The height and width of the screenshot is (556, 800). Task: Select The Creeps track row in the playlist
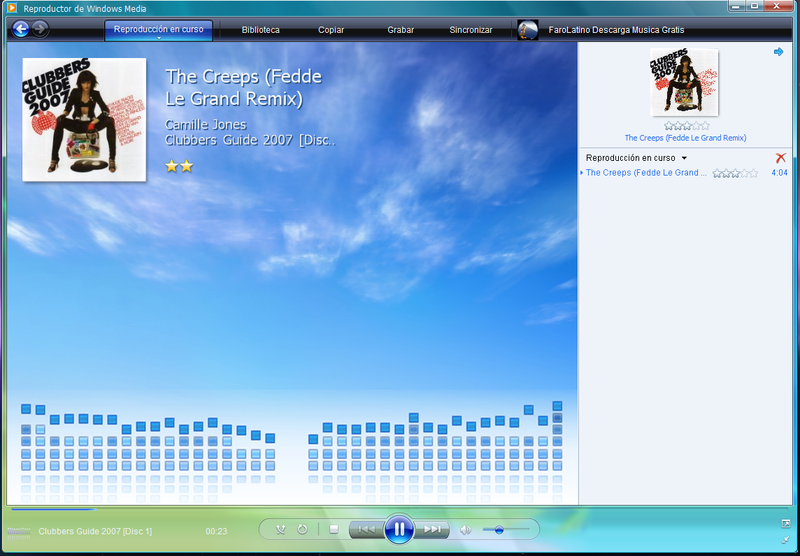click(684, 173)
